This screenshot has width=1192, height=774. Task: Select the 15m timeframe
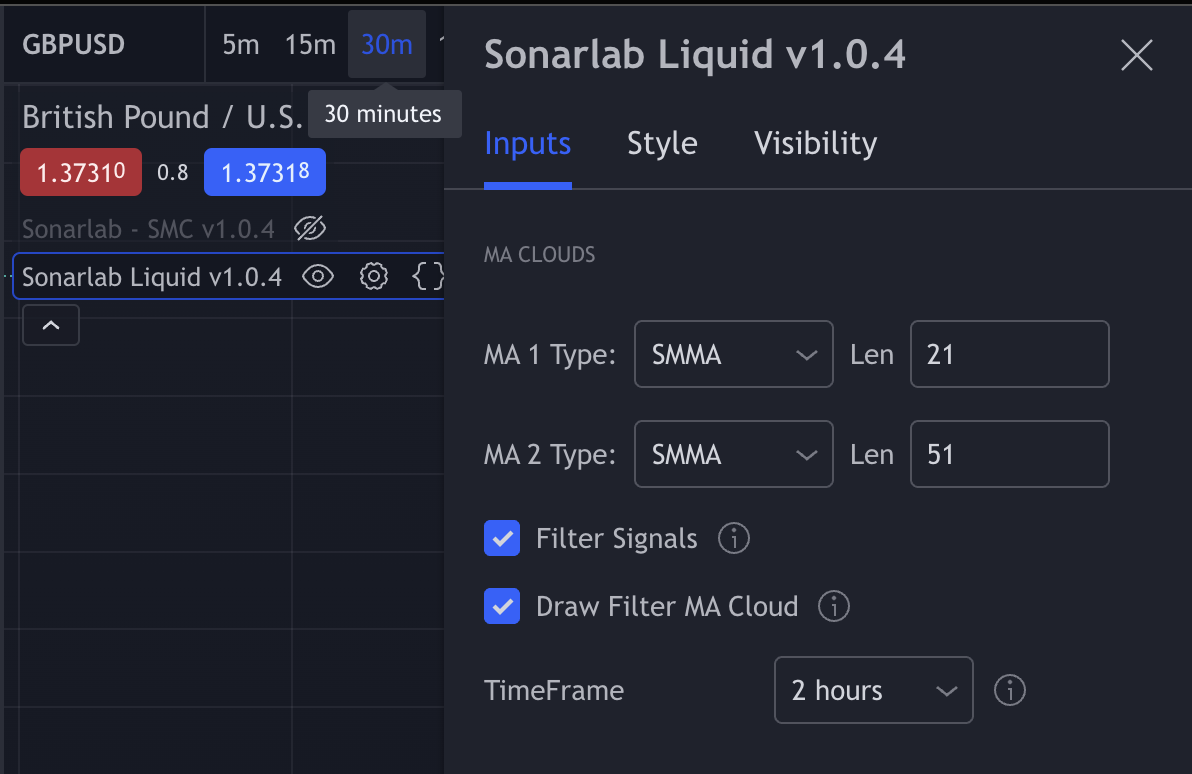pos(310,45)
